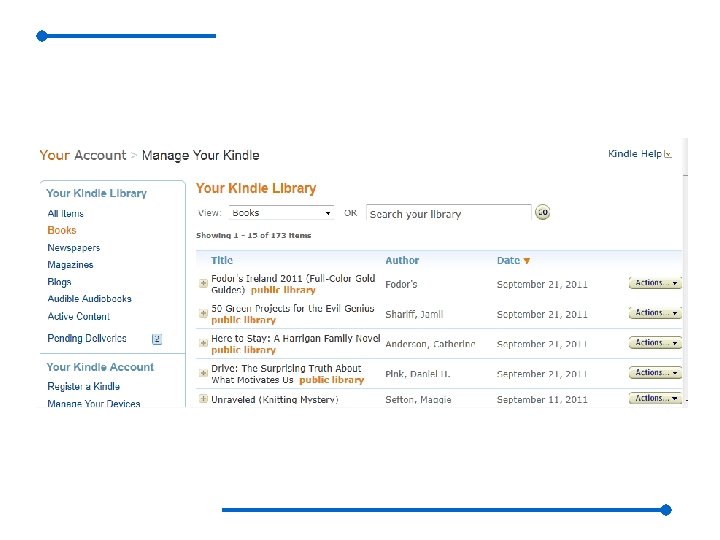Go to Your Account breadcrumb

pyautogui.click(x=83, y=155)
